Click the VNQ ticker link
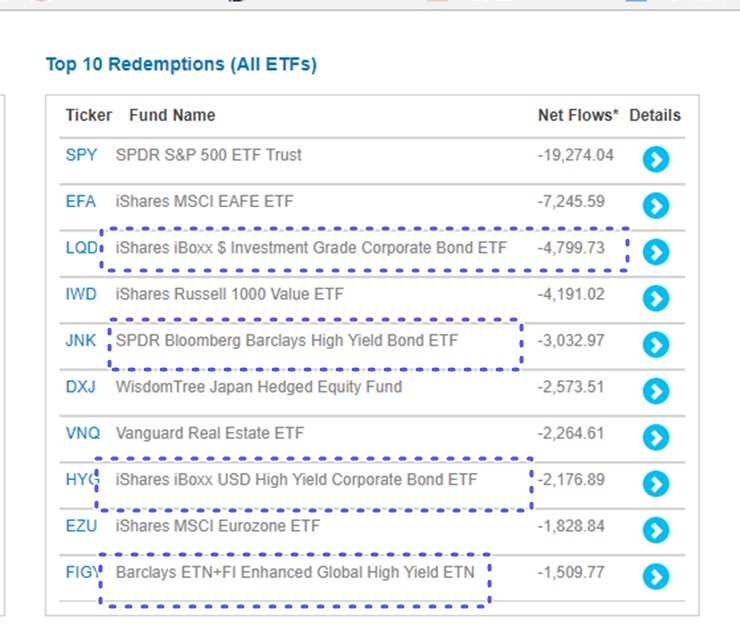This screenshot has width=740, height=627. [x=82, y=433]
